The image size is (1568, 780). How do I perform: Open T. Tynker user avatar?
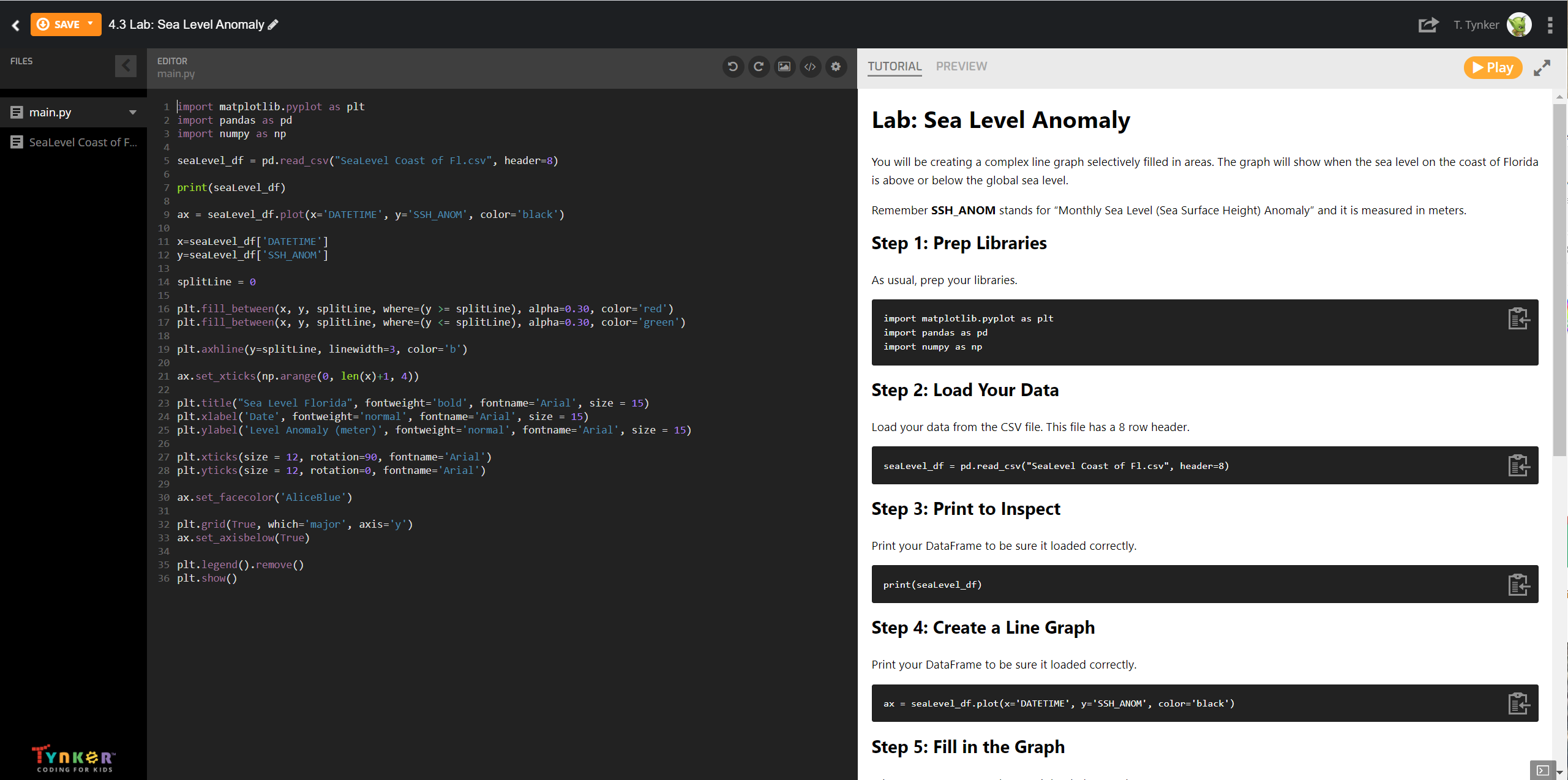[x=1519, y=25]
